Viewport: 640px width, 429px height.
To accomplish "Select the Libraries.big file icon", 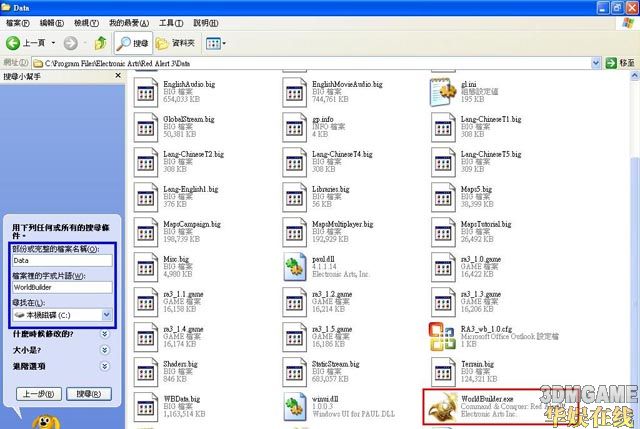I will 294,197.
